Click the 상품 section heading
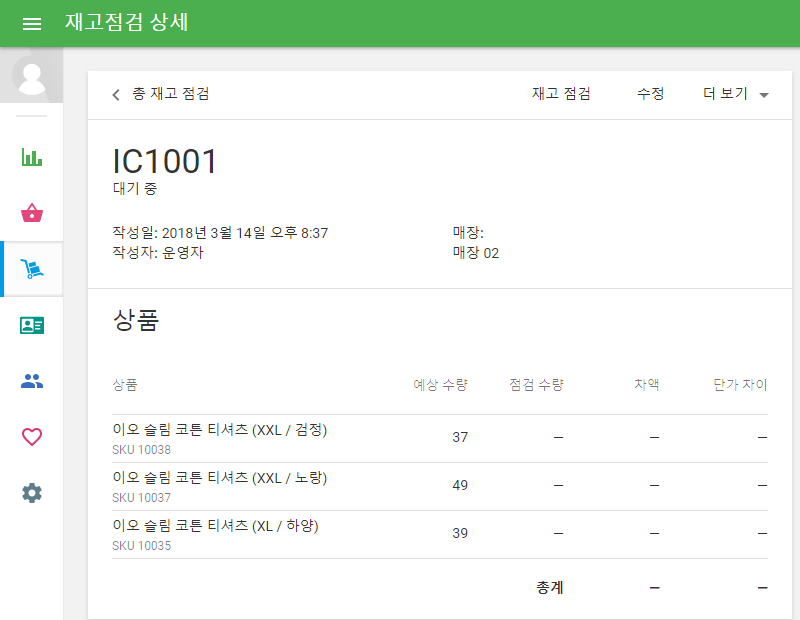The width and height of the screenshot is (800, 620). click(x=136, y=320)
